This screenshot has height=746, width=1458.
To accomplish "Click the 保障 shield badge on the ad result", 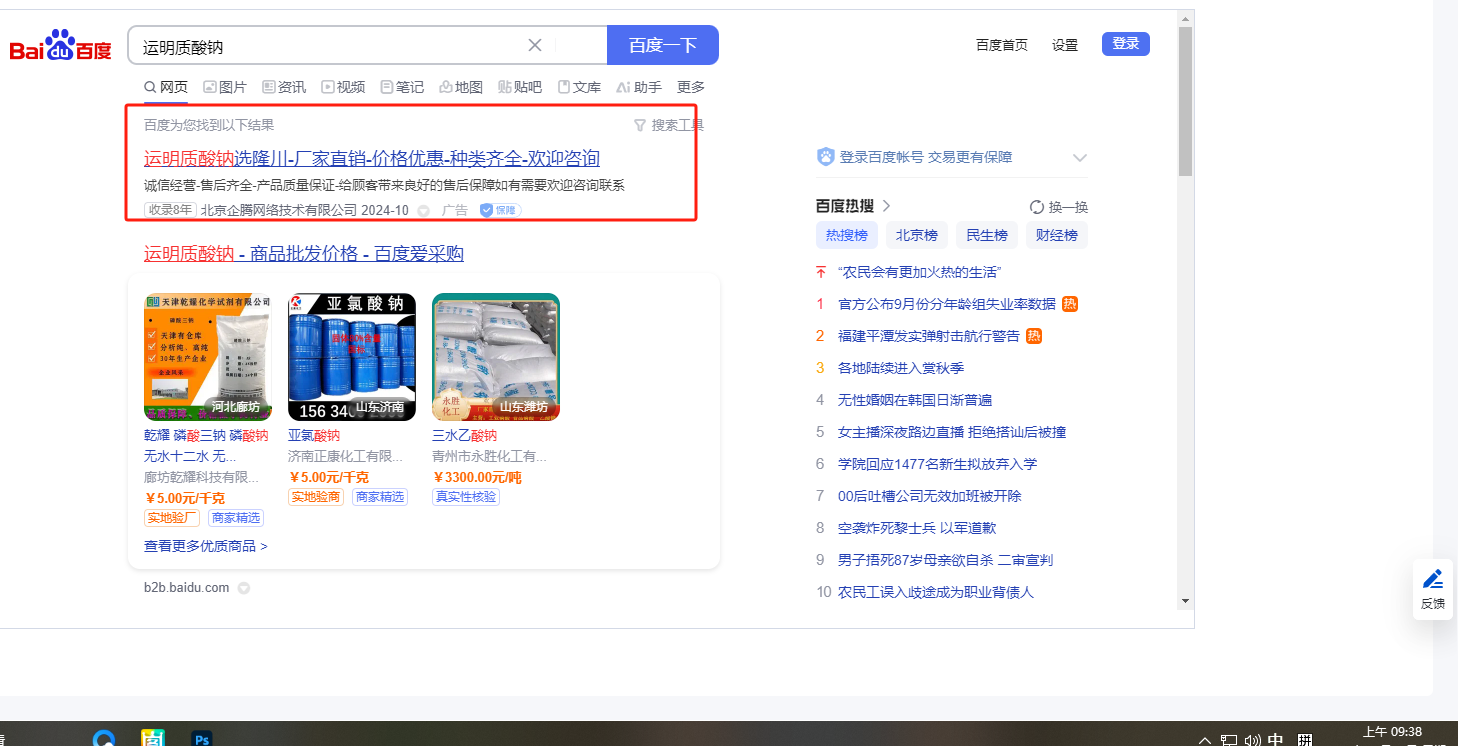I will coord(500,210).
